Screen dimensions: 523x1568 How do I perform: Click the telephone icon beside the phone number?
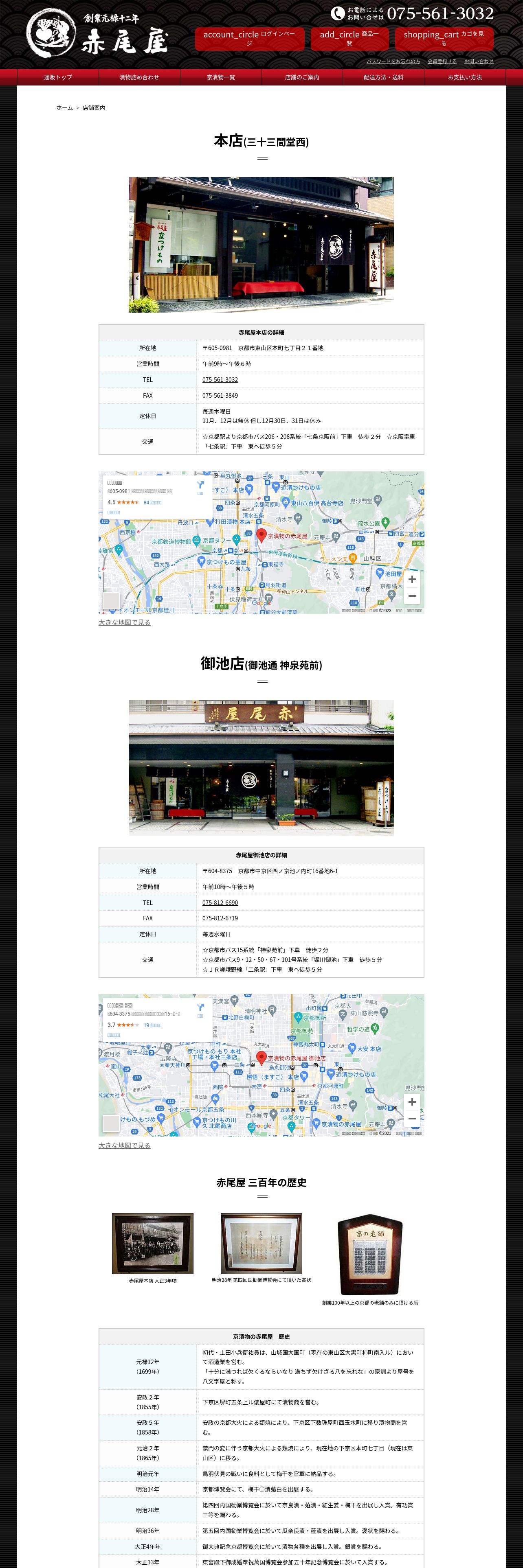(x=337, y=13)
